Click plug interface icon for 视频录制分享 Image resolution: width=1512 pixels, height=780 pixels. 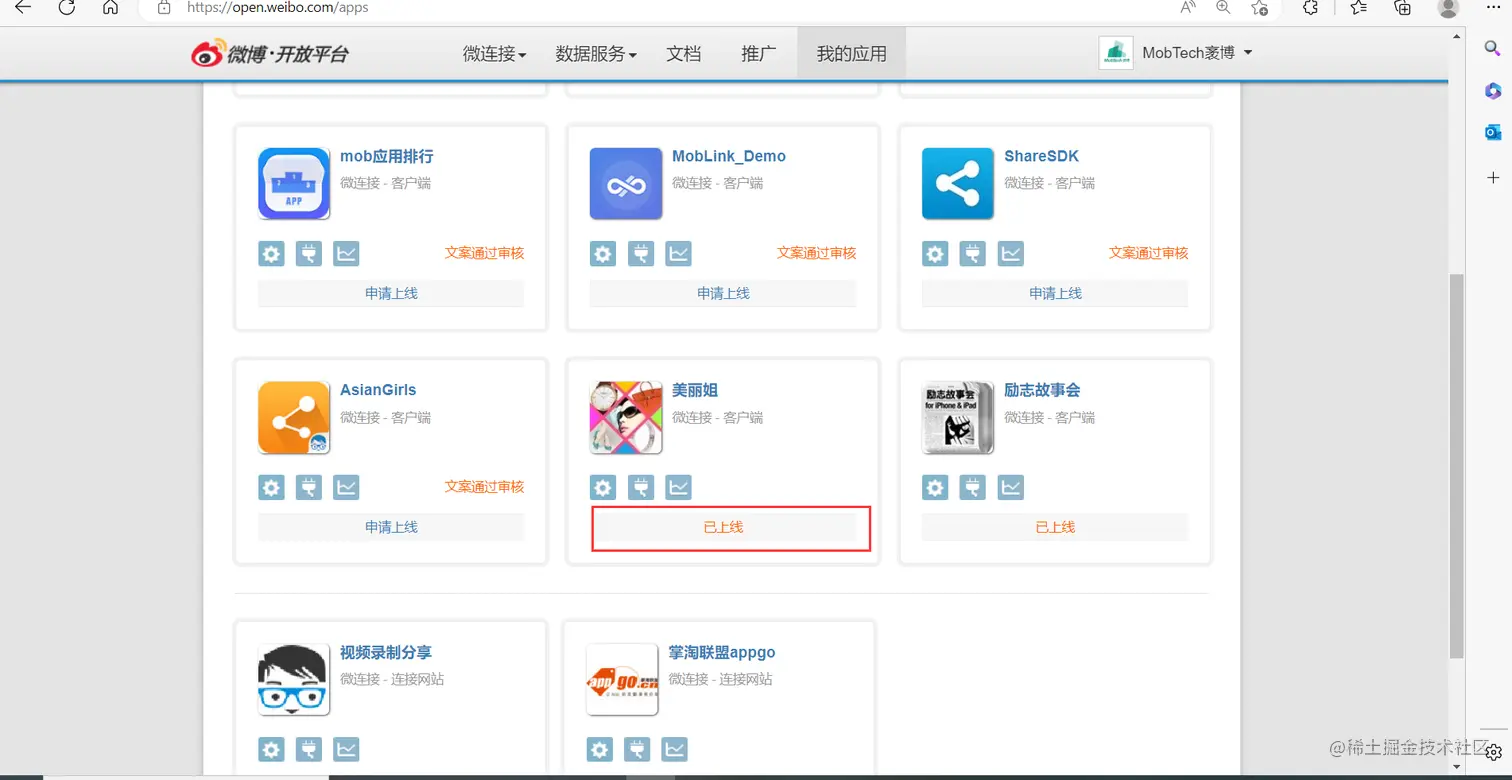[309, 750]
